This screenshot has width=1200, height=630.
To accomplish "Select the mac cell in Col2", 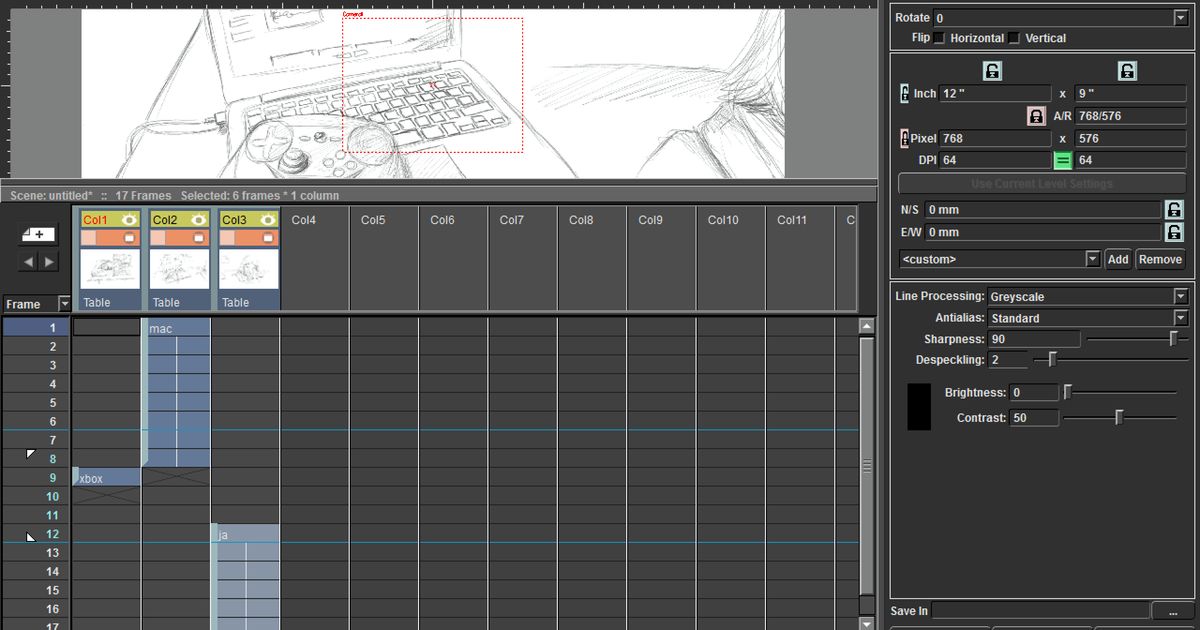I will pos(178,327).
